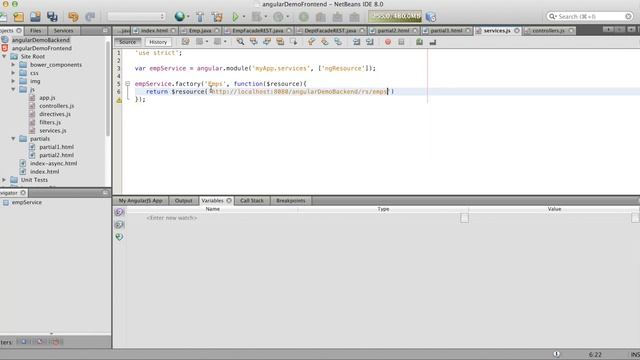Click the Clean and Build icon

coord(218,17)
